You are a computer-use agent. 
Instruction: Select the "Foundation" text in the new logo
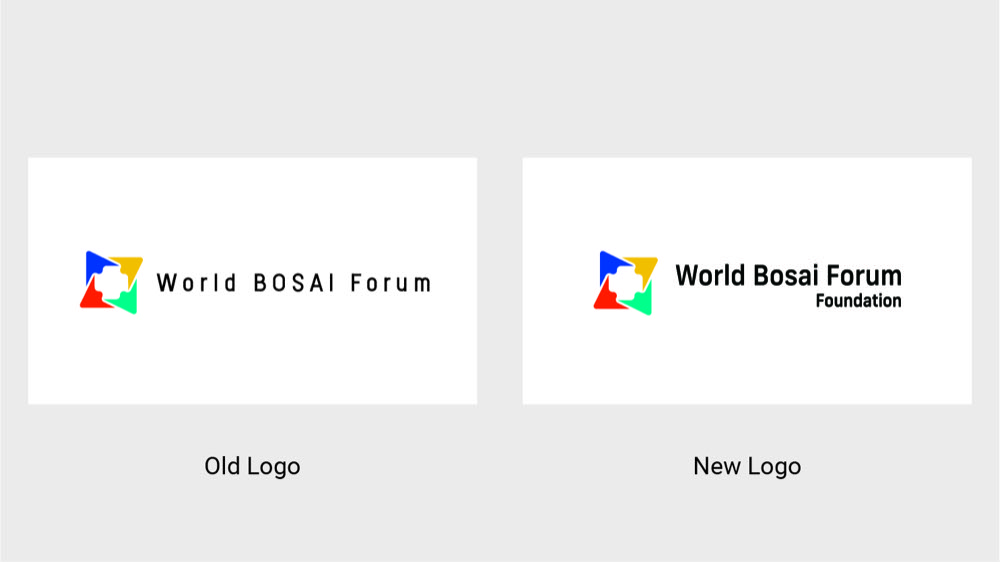point(858,301)
